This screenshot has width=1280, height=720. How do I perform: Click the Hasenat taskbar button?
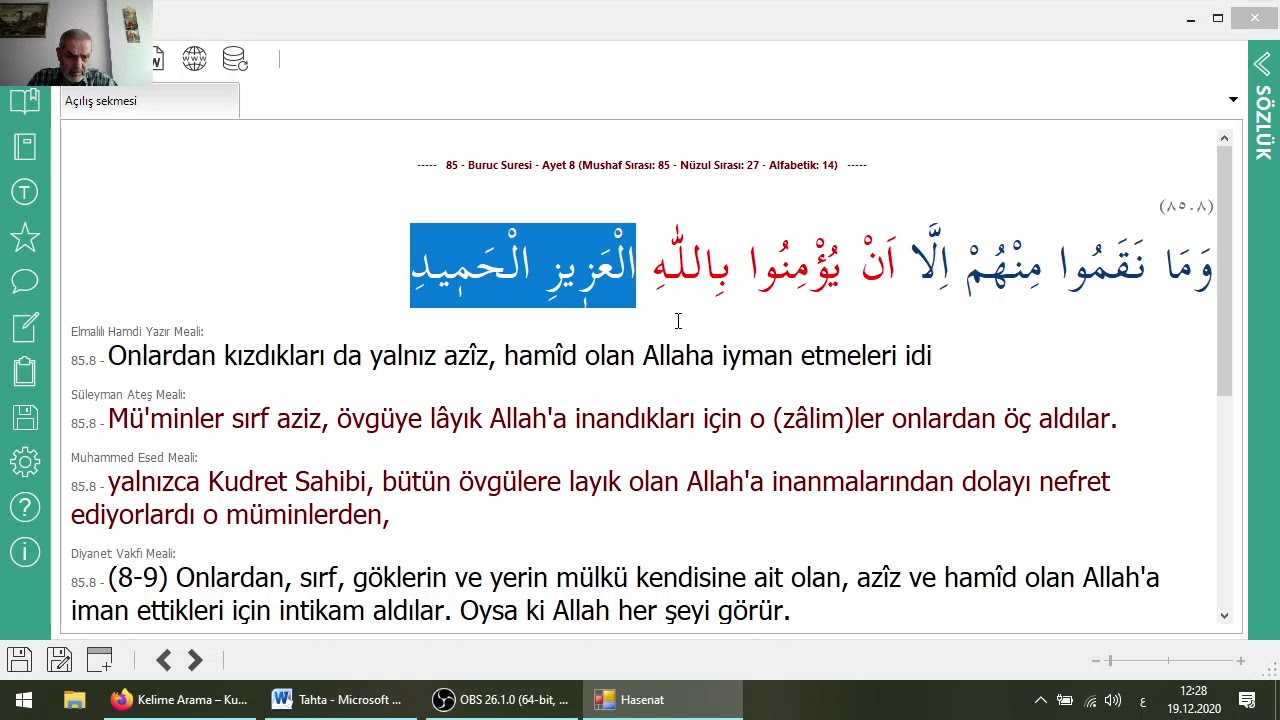[x=663, y=700]
